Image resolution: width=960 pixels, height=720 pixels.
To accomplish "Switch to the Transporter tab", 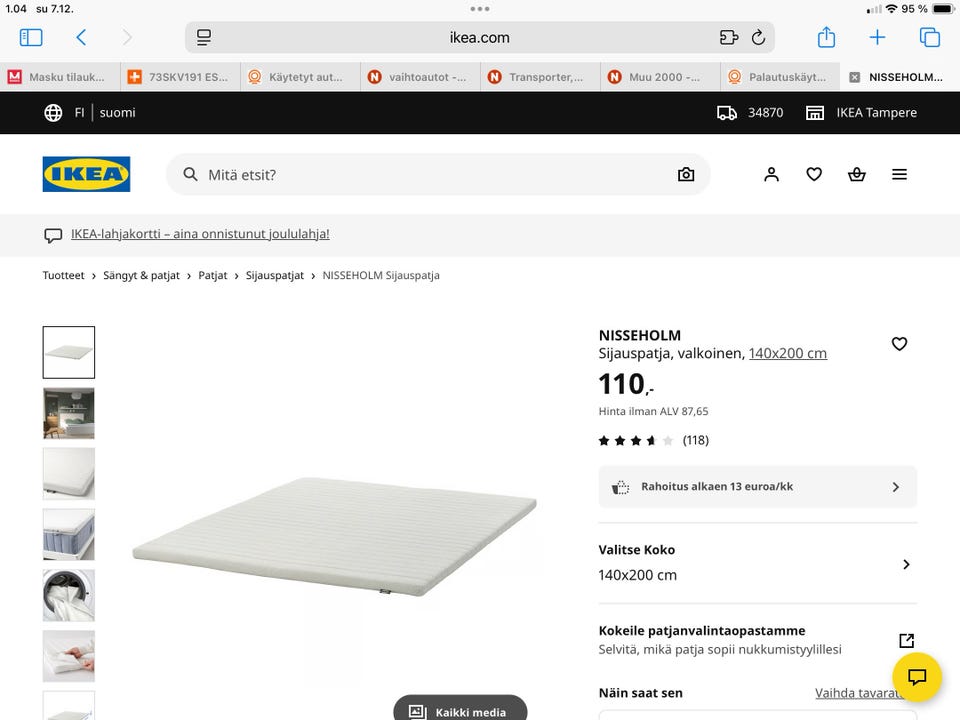I will click(x=540, y=77).
